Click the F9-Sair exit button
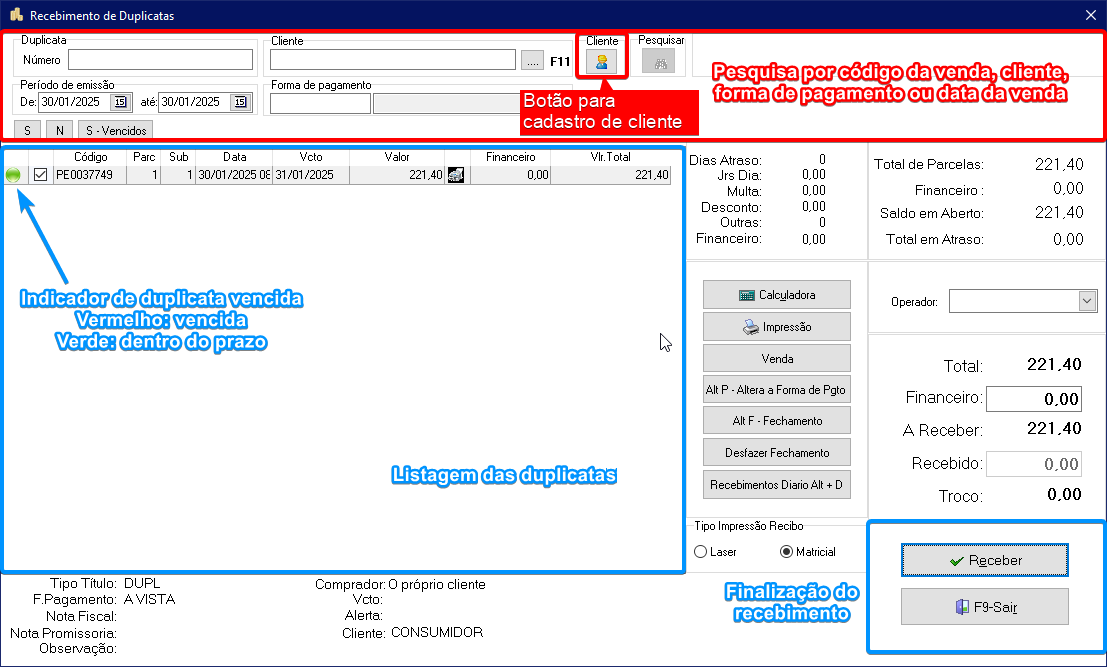The width and height of the screenshot is (1107, 667). (985, 607)
